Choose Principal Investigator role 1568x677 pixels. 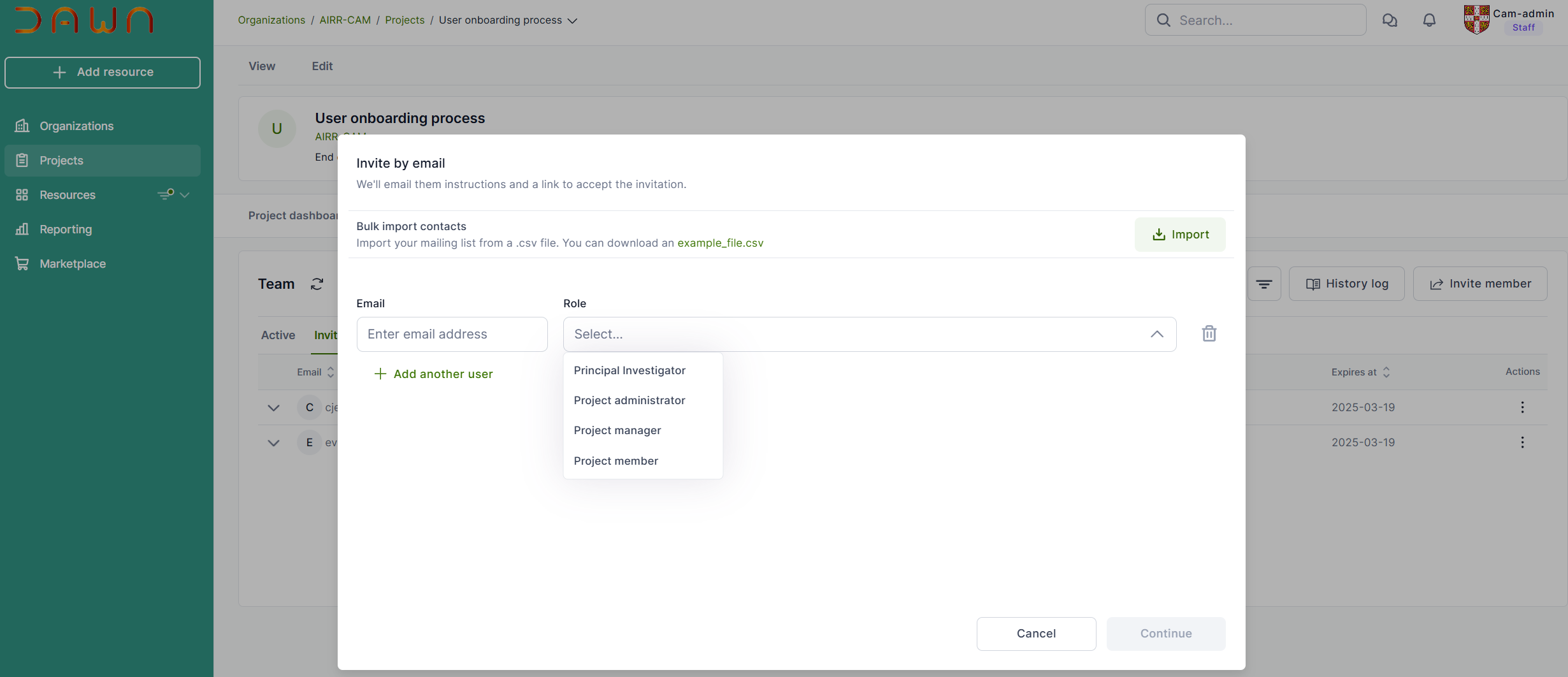629,370
